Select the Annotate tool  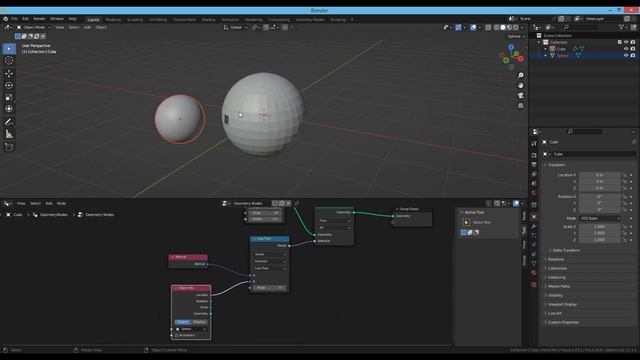coord(9,122)
